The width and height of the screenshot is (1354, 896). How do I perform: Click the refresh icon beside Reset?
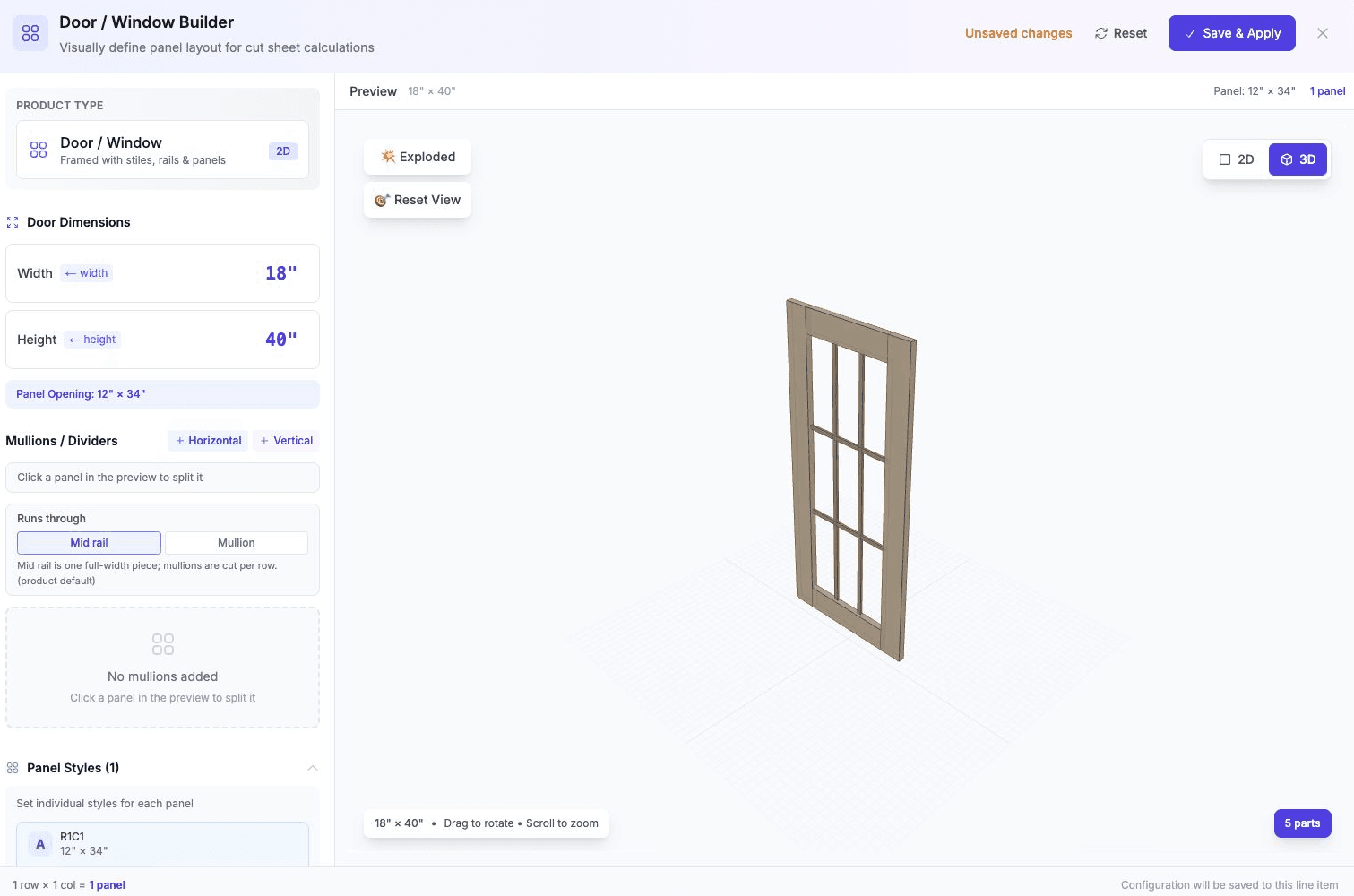click(1101, 33)
